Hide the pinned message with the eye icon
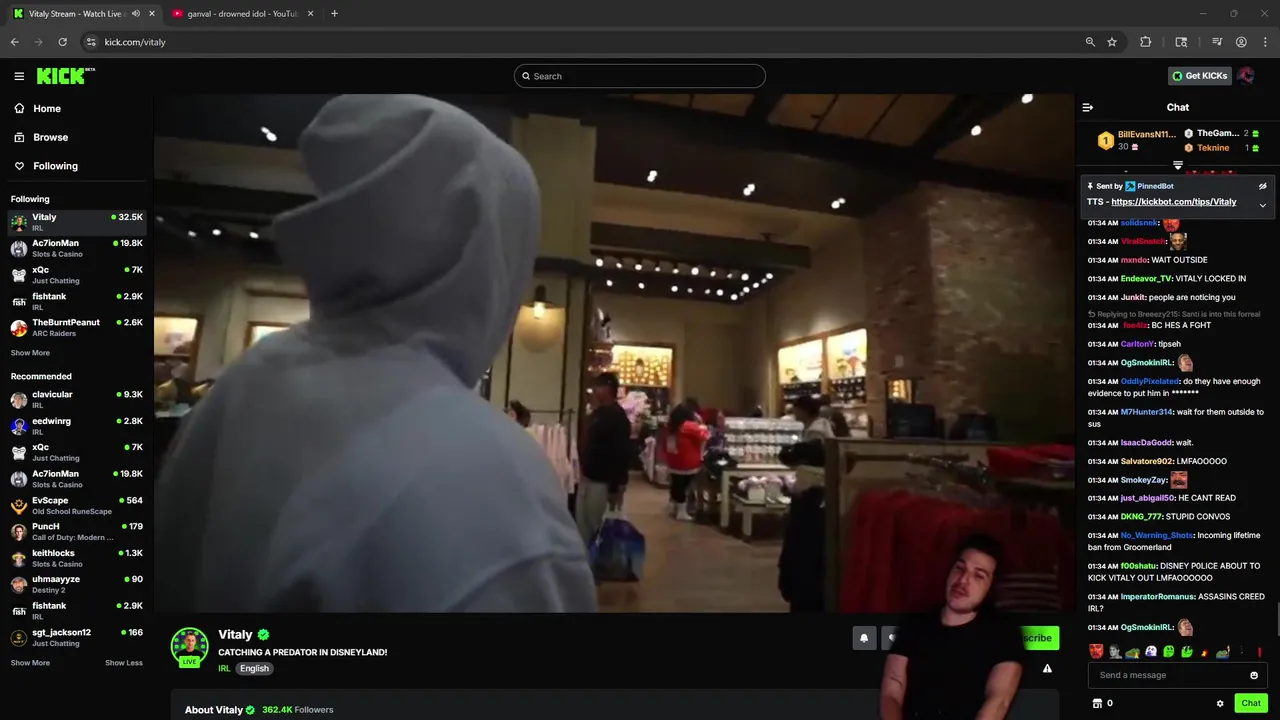This screenshot has height=720, width=1280. coord(1262,186)
